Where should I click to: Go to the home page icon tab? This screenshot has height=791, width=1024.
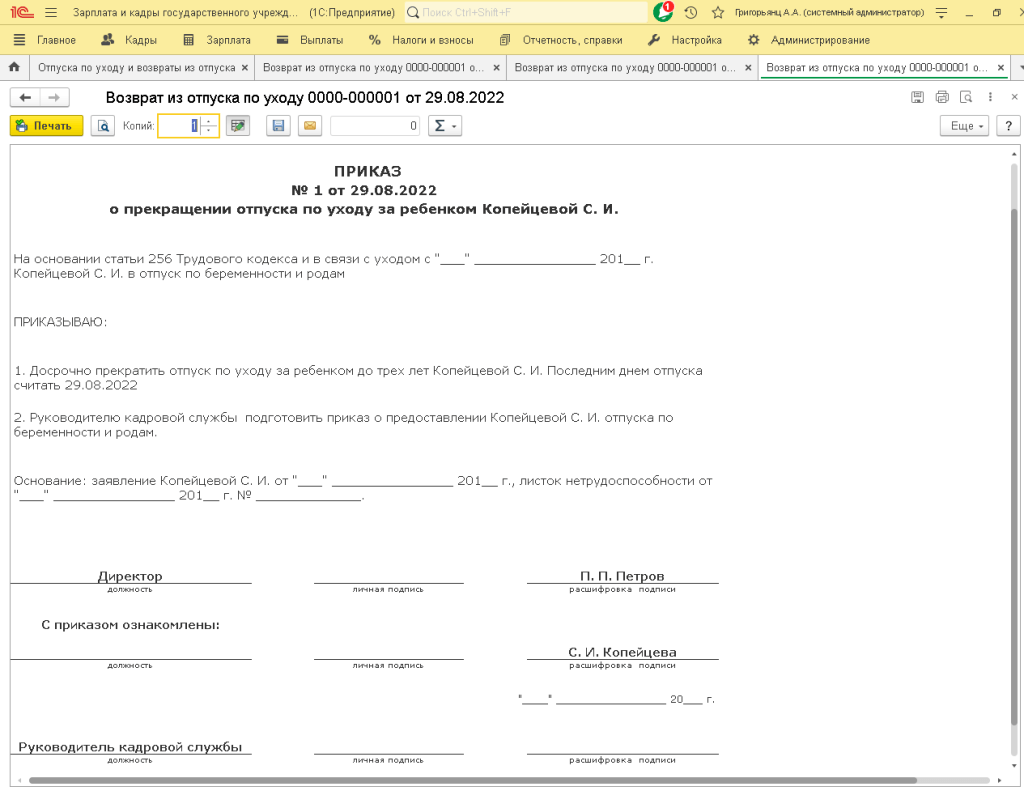[14, 68]
